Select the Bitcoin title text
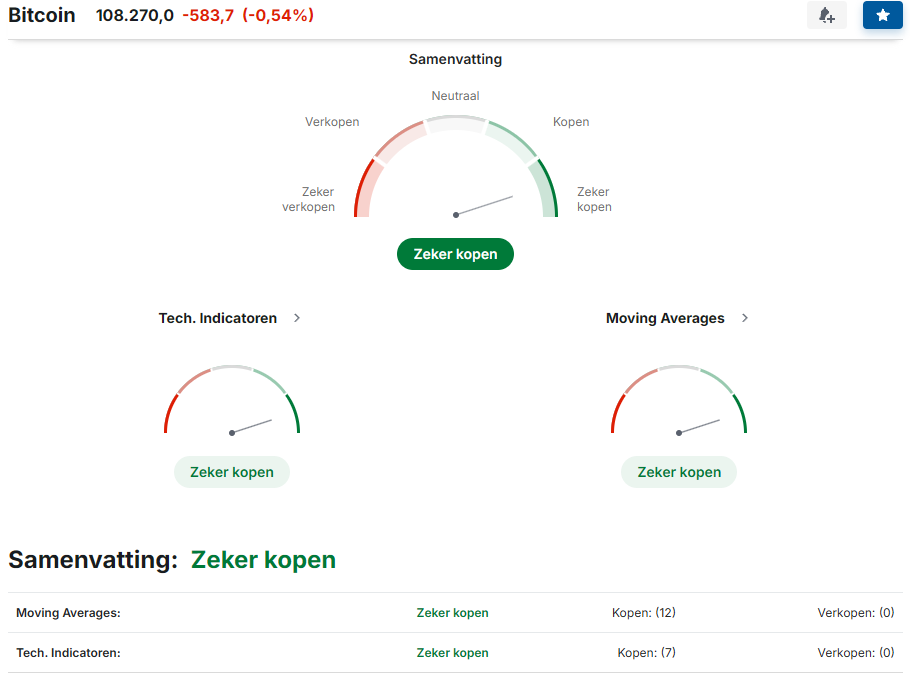Viewport: 910px width, 677px height. click(x=42, y=15)
